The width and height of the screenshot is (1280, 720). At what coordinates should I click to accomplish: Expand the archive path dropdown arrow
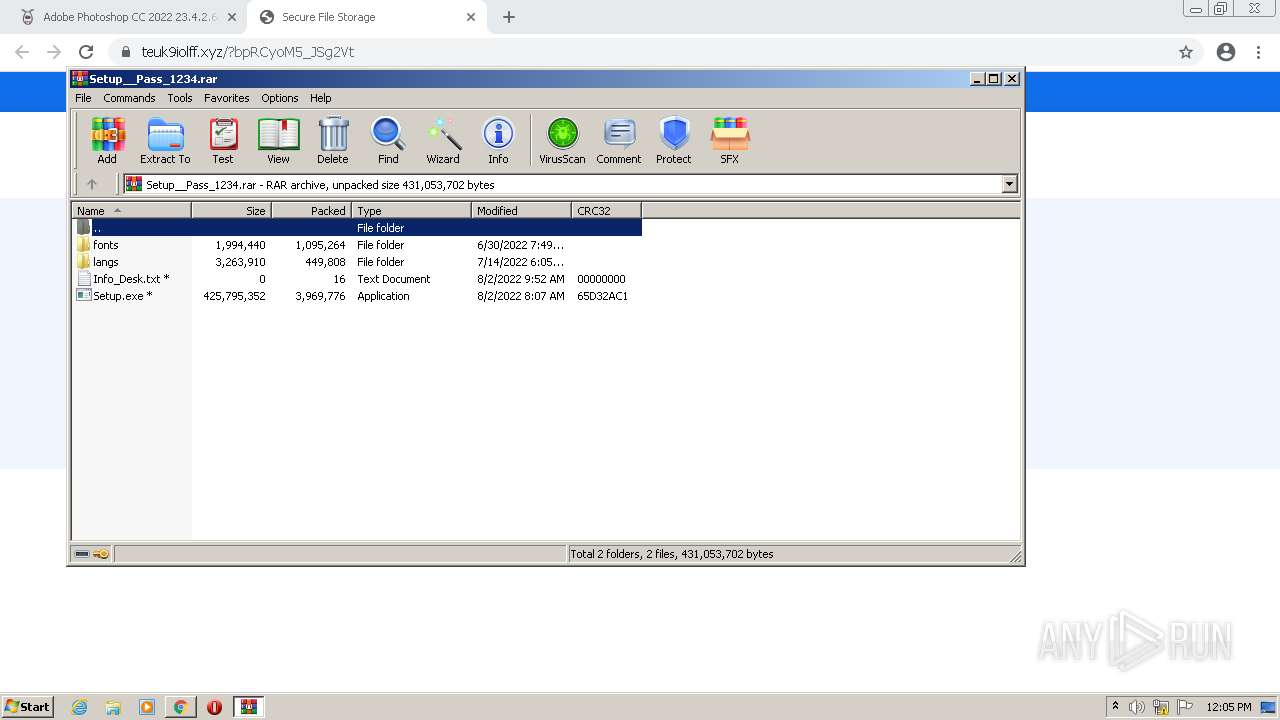pos(1009,184)
